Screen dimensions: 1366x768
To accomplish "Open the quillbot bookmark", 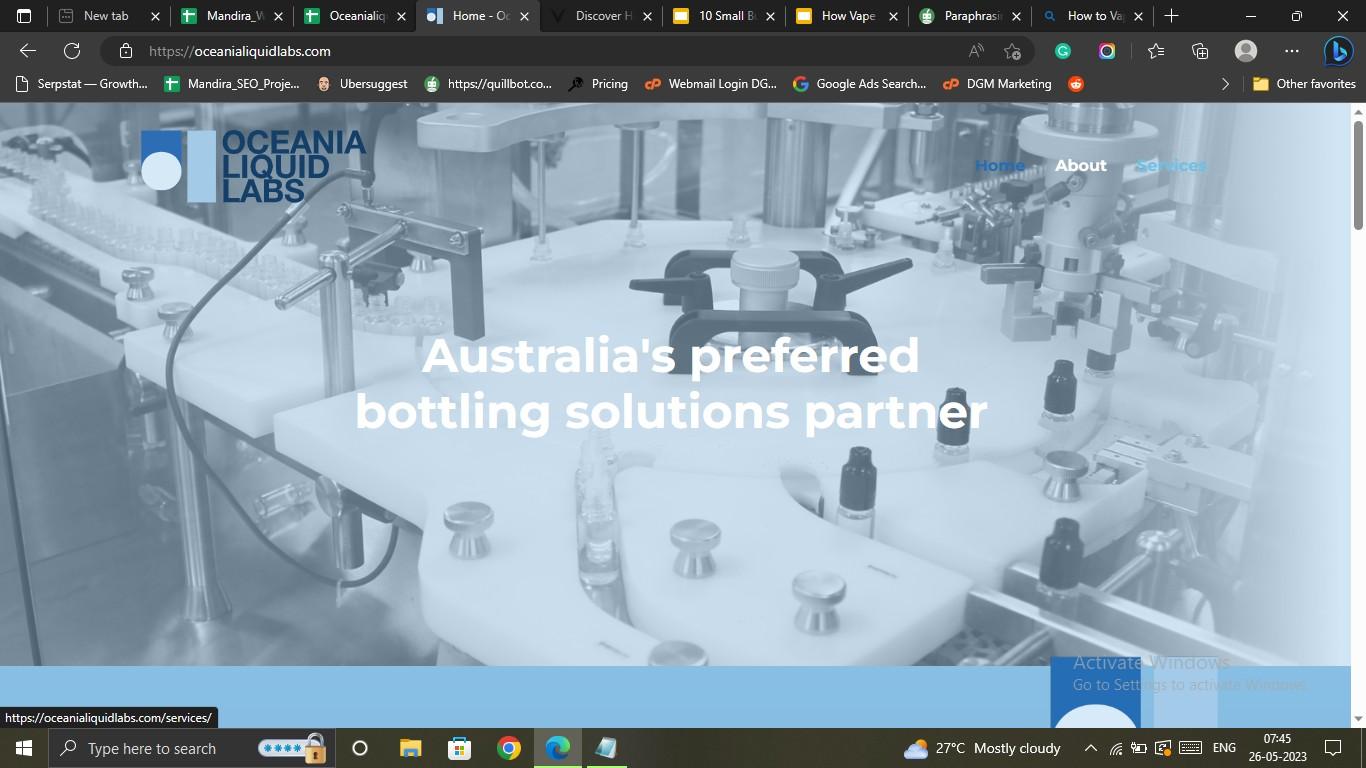I will 488,84.
